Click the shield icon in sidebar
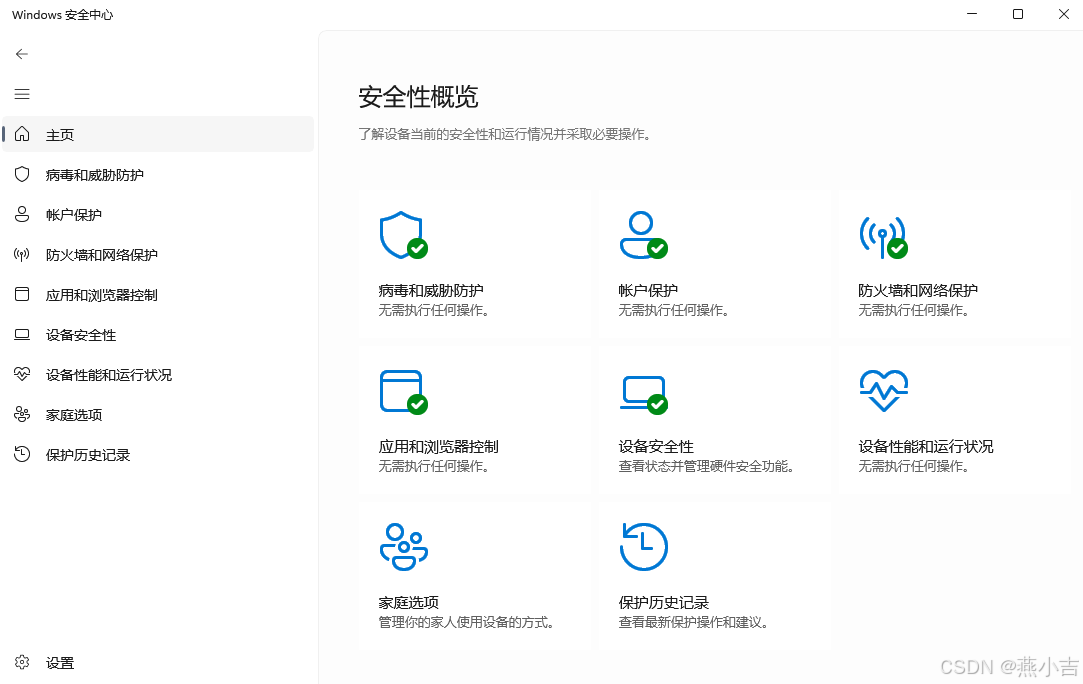The image size is (1083, 684). click(x=22, y=174)
